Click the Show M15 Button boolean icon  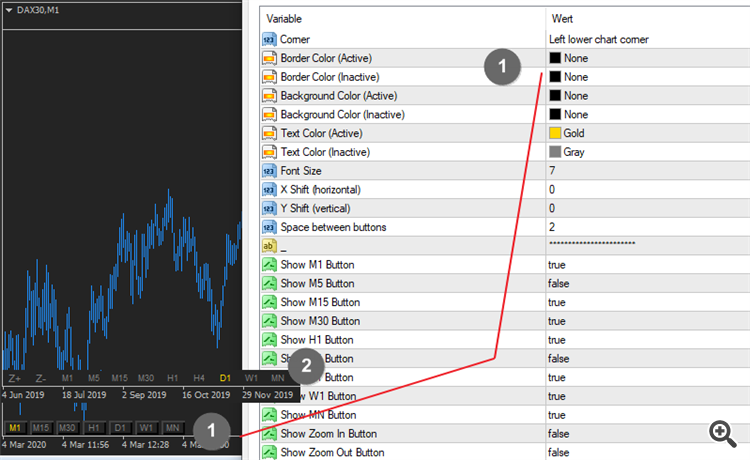click(x=269, y=302)
